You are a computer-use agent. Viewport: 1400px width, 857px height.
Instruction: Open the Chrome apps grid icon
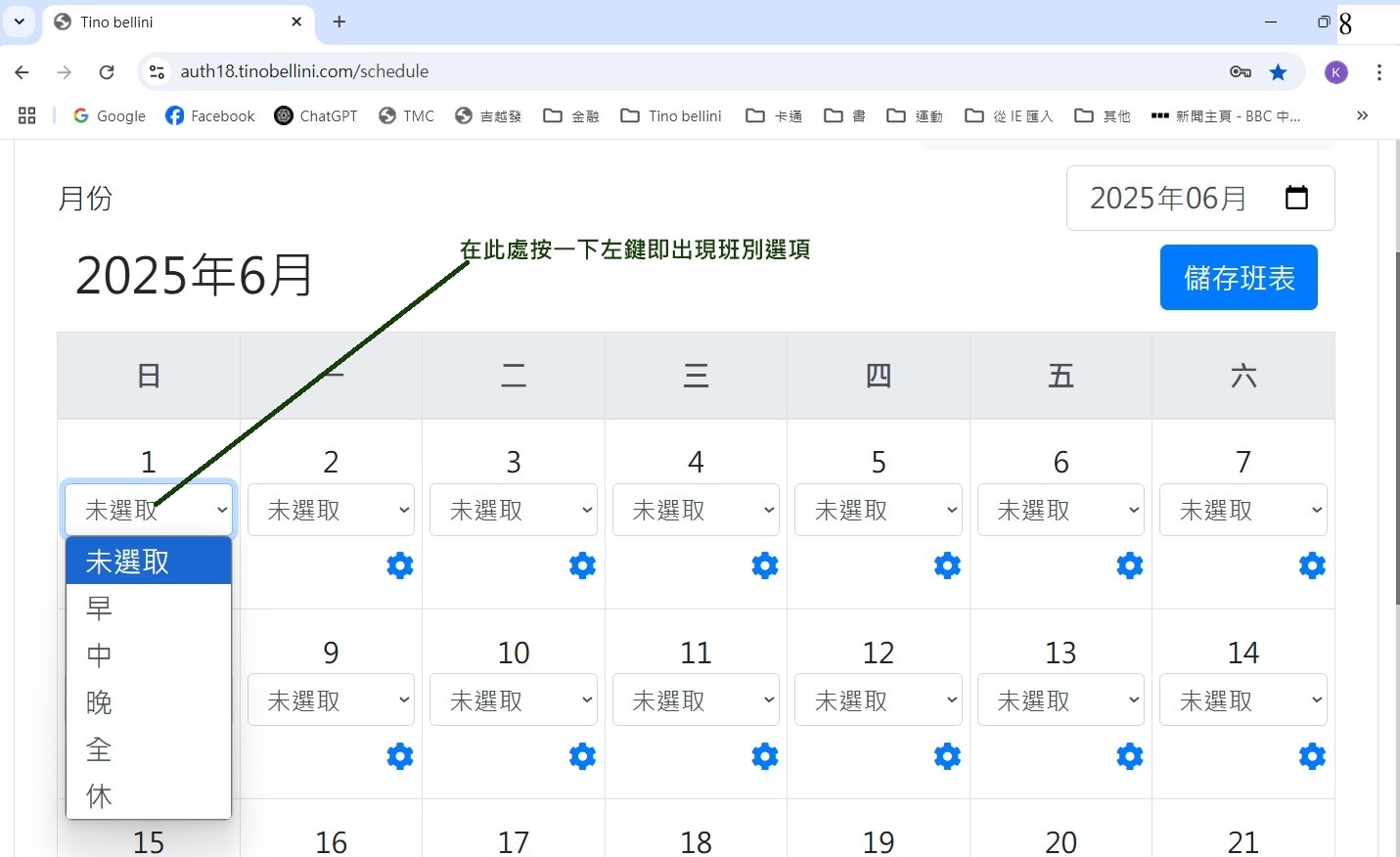tap(27, 115)
